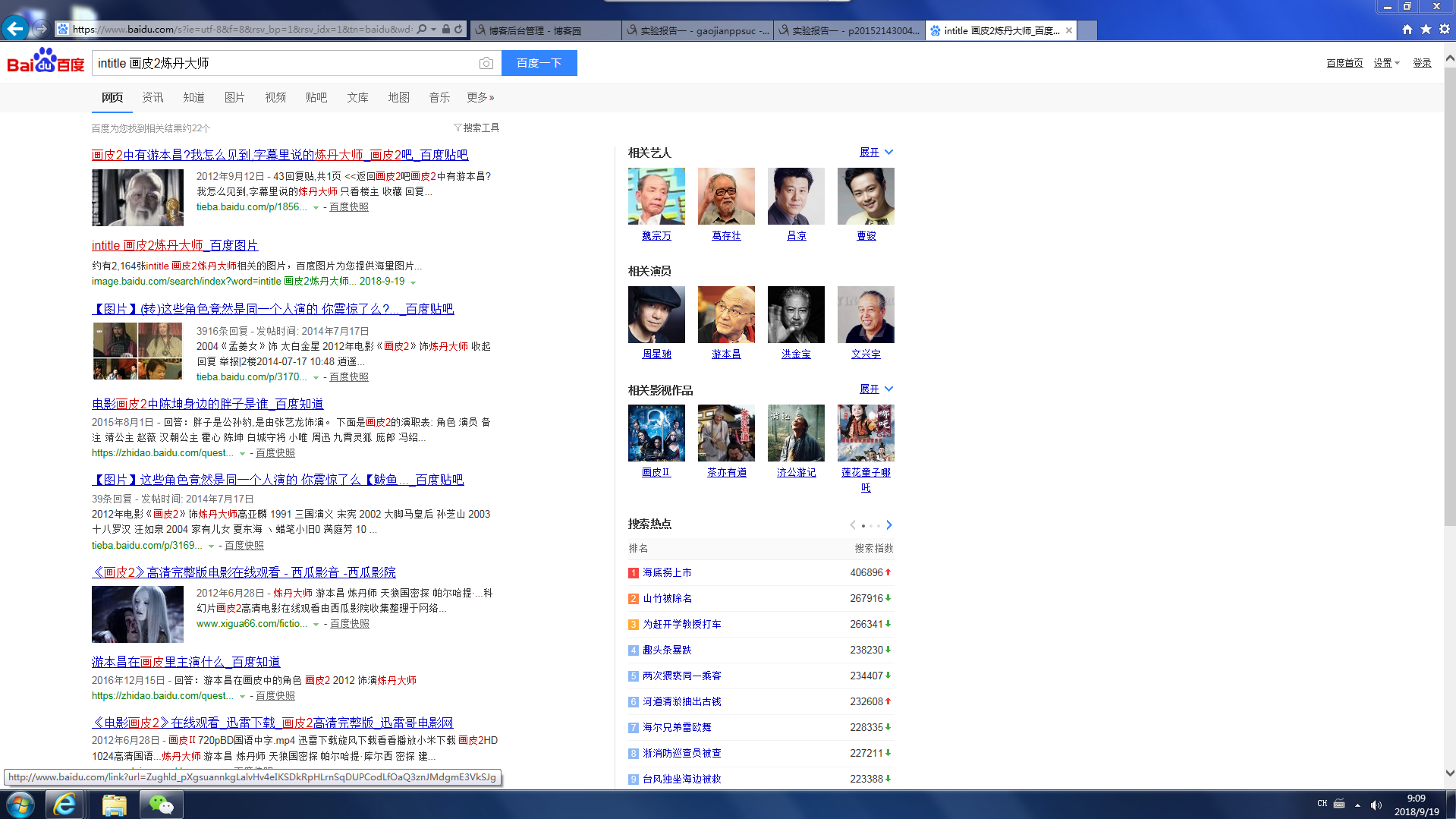This screenshot has height=819, width=1456.
Task: Open result 电影画皮2中陈坤身边的胖子是谁
Action: (x=207, y=404)
